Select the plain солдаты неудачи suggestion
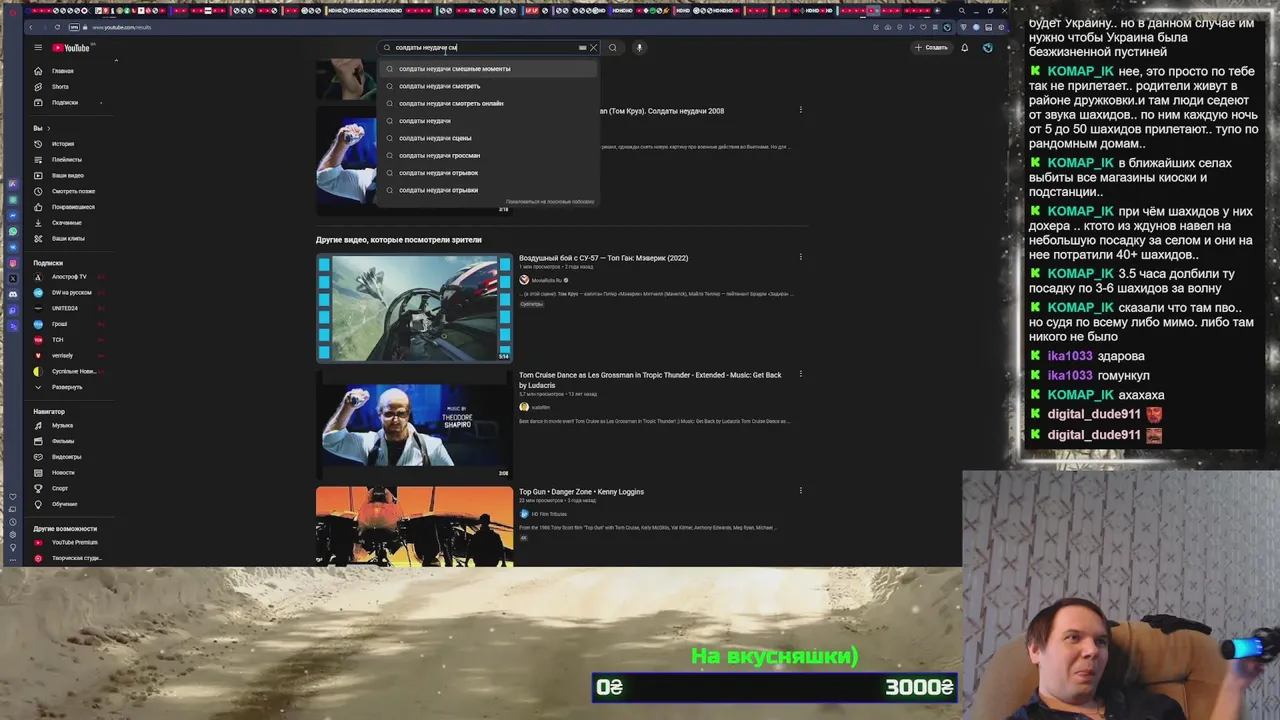 click(489, 121)
